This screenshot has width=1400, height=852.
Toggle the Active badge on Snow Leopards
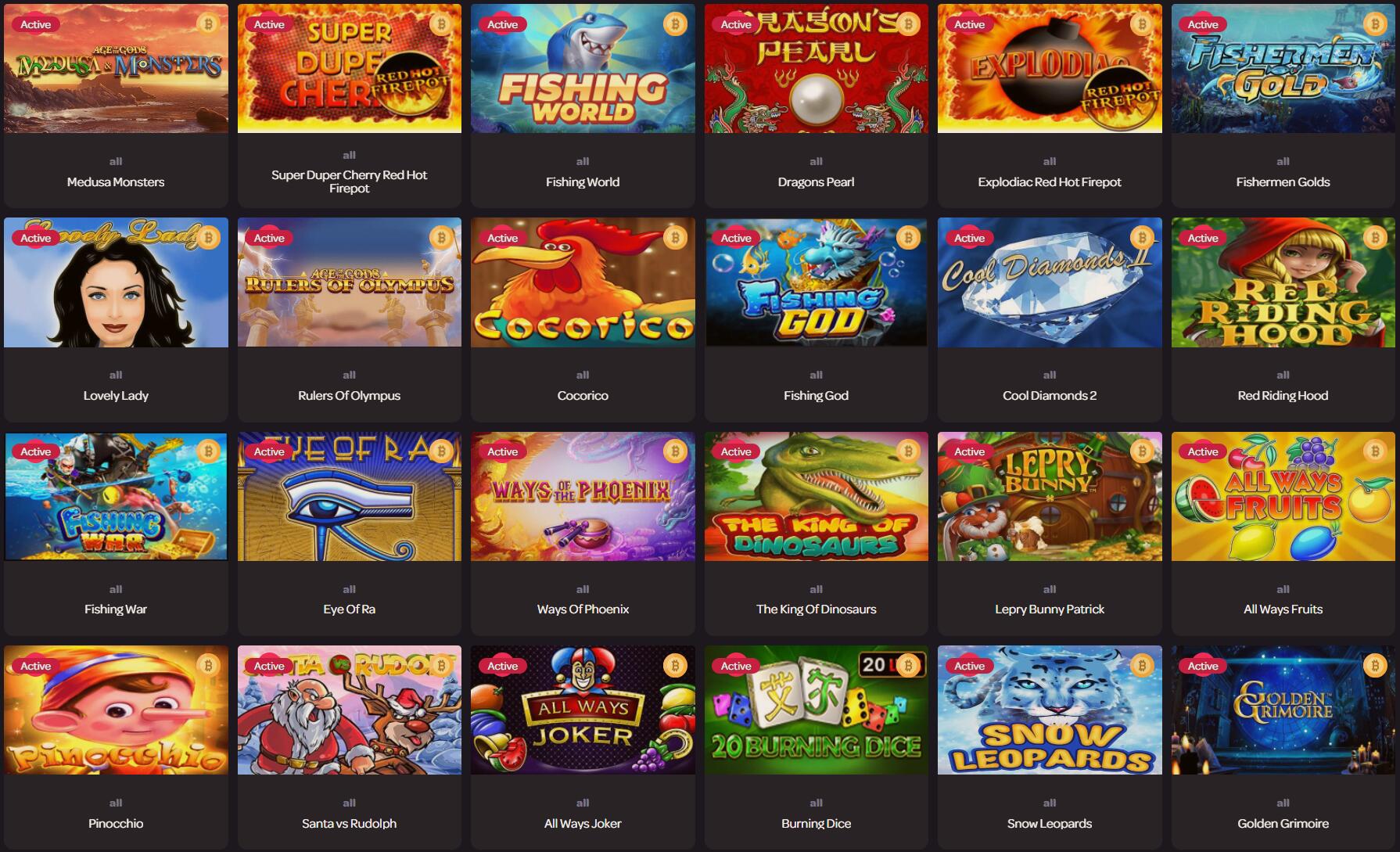coord(969,666)
